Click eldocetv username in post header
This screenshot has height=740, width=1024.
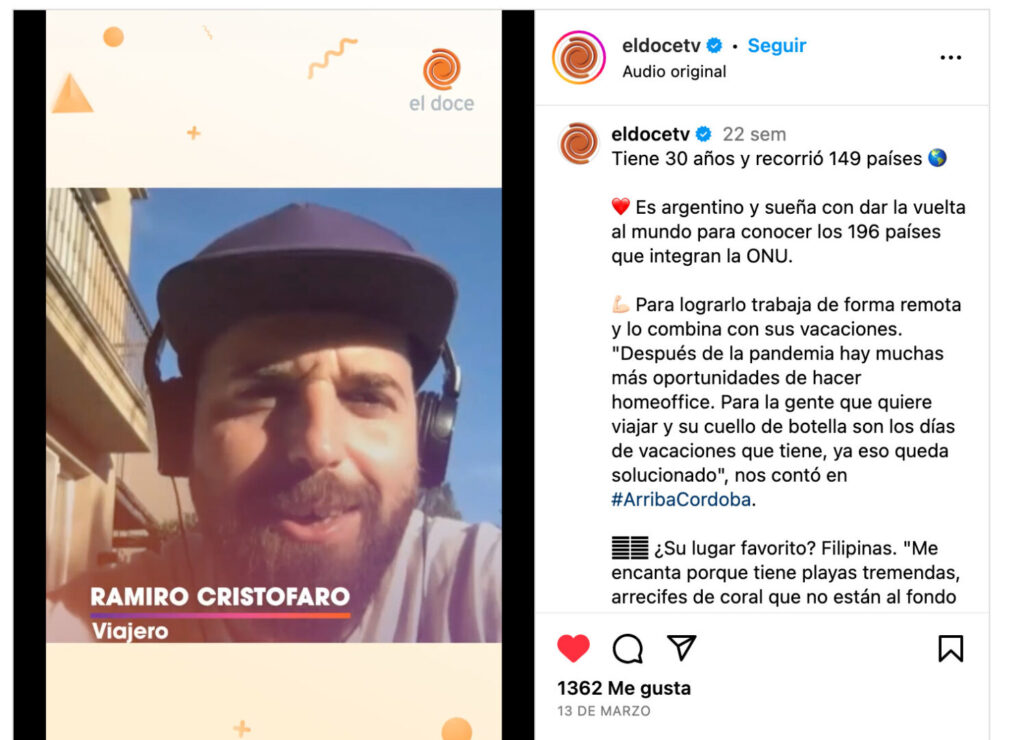(x=661, y=45)
